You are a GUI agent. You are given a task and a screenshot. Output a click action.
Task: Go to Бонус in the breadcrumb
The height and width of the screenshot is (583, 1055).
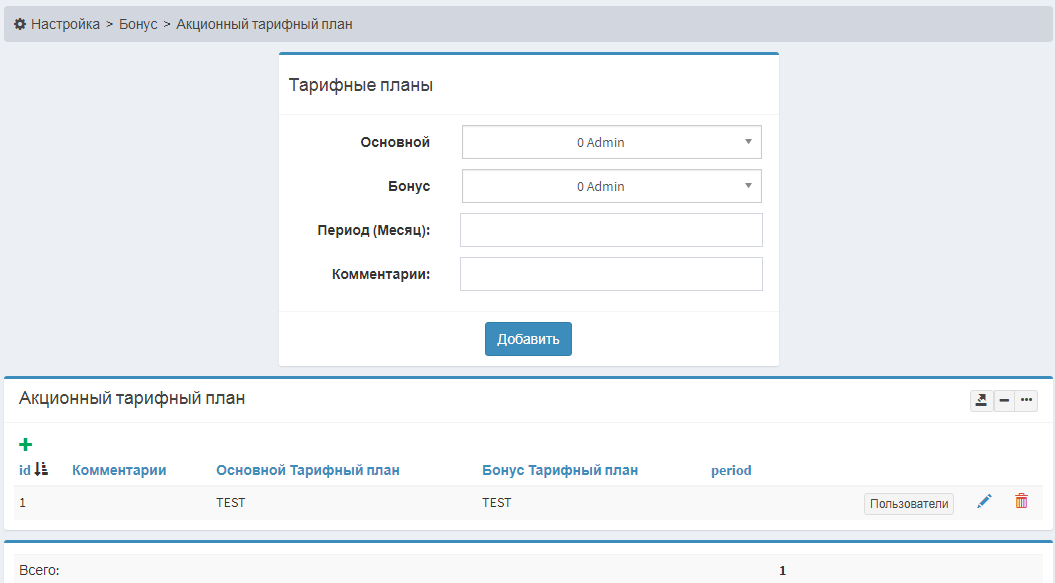tap(138, 24)
